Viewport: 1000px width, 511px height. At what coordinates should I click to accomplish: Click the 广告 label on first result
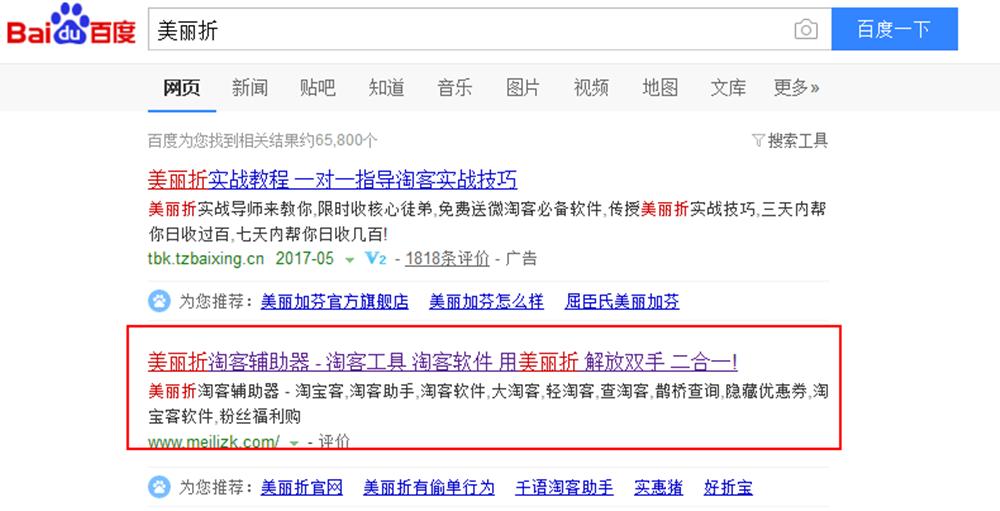click(x=521, y=258)
